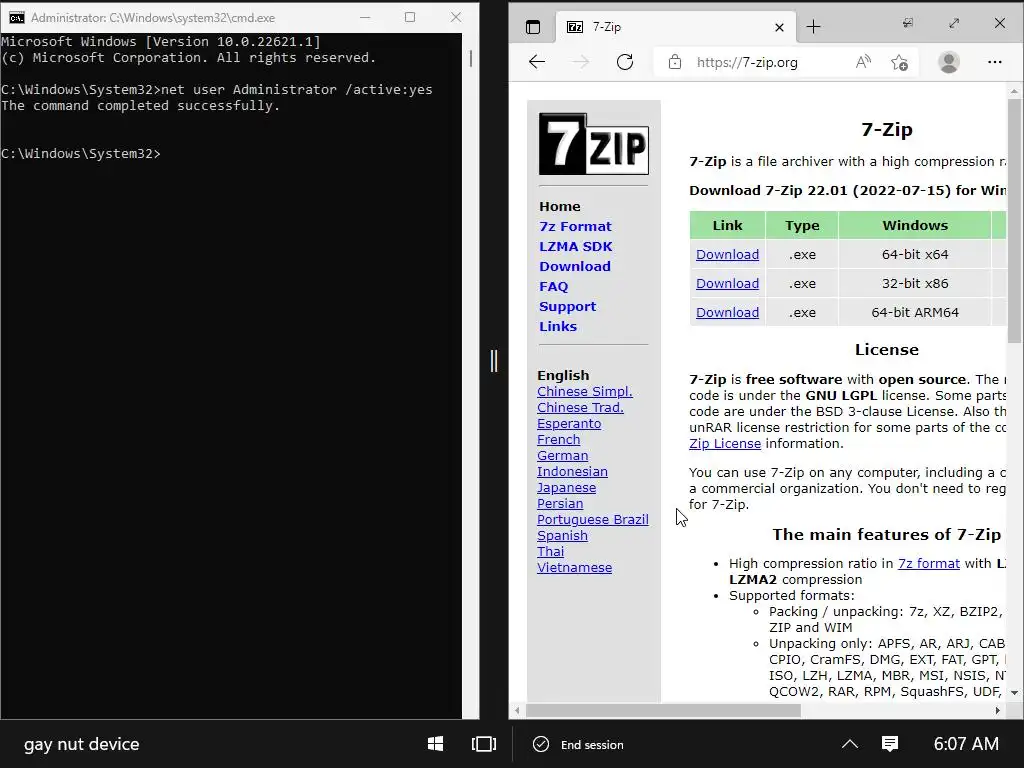Click the Windows table header
The image size is (1024, 768).
pos(915,225)
